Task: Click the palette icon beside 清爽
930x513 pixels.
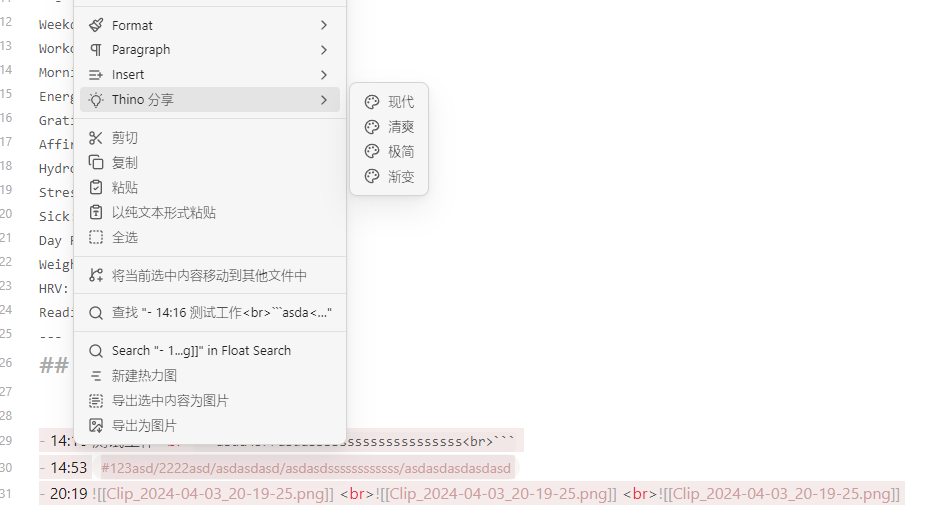Action: (372, 127)
